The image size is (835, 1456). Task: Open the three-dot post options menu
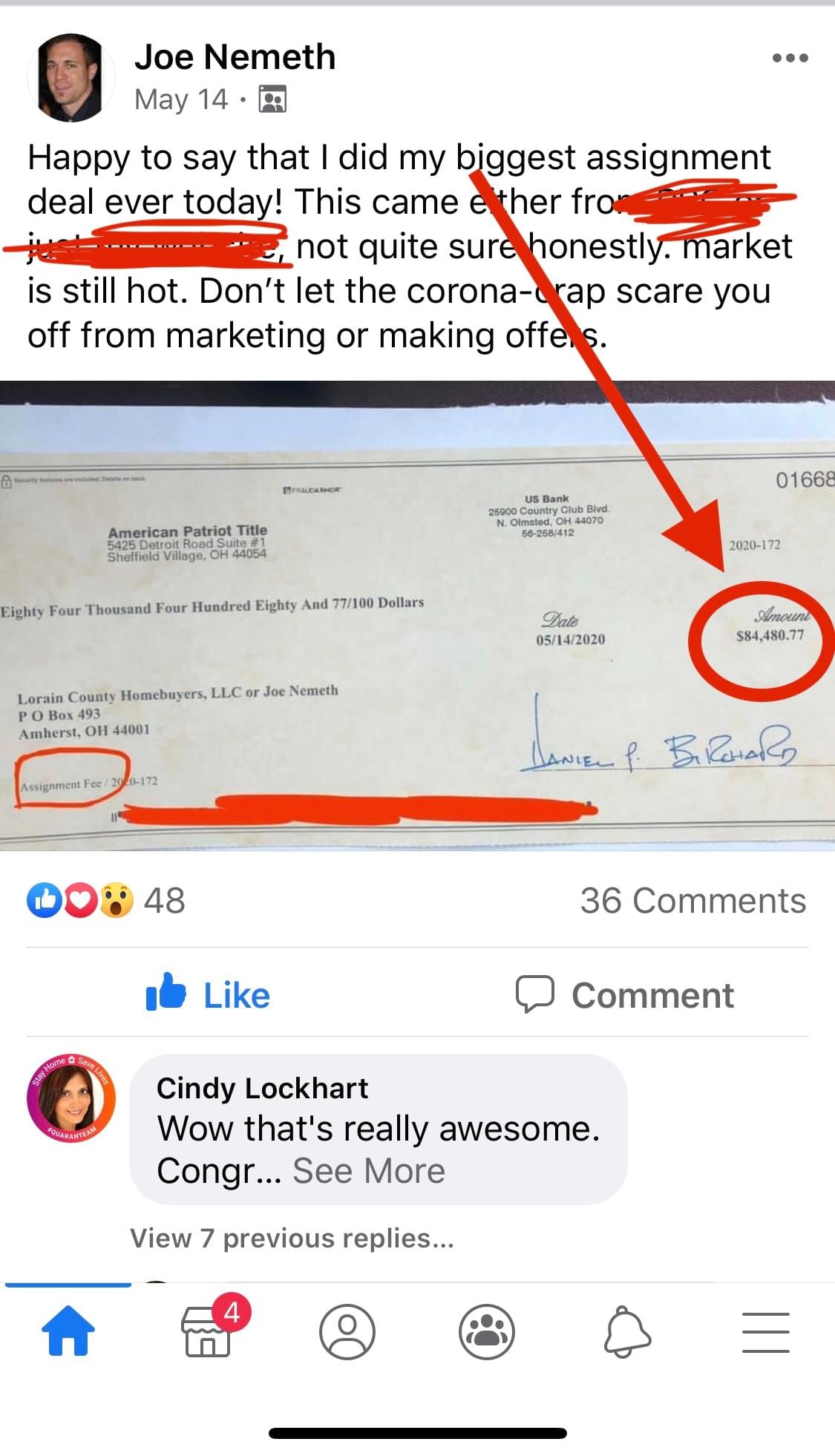pos(790,58)
